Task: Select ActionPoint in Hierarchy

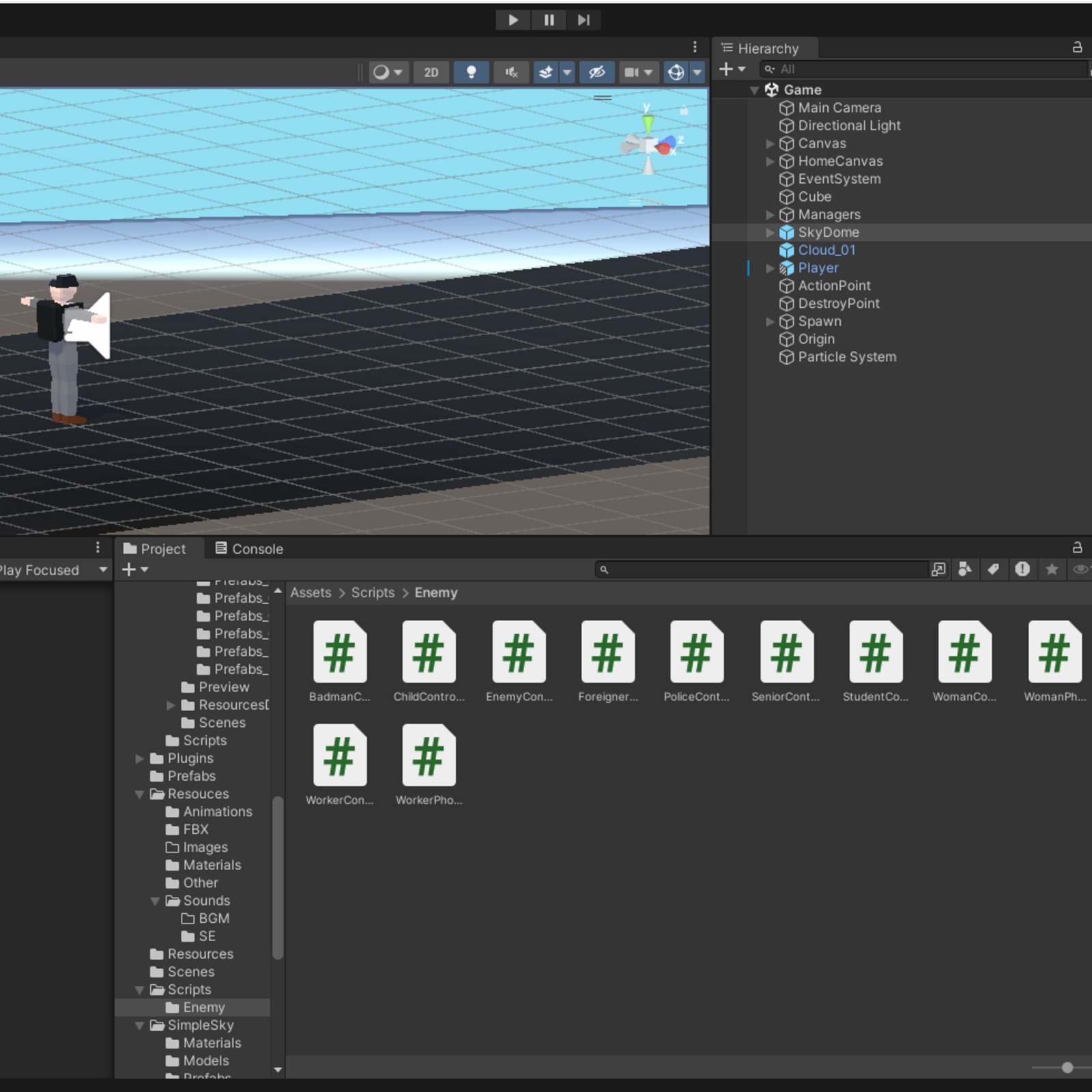Action: [834, 286]
